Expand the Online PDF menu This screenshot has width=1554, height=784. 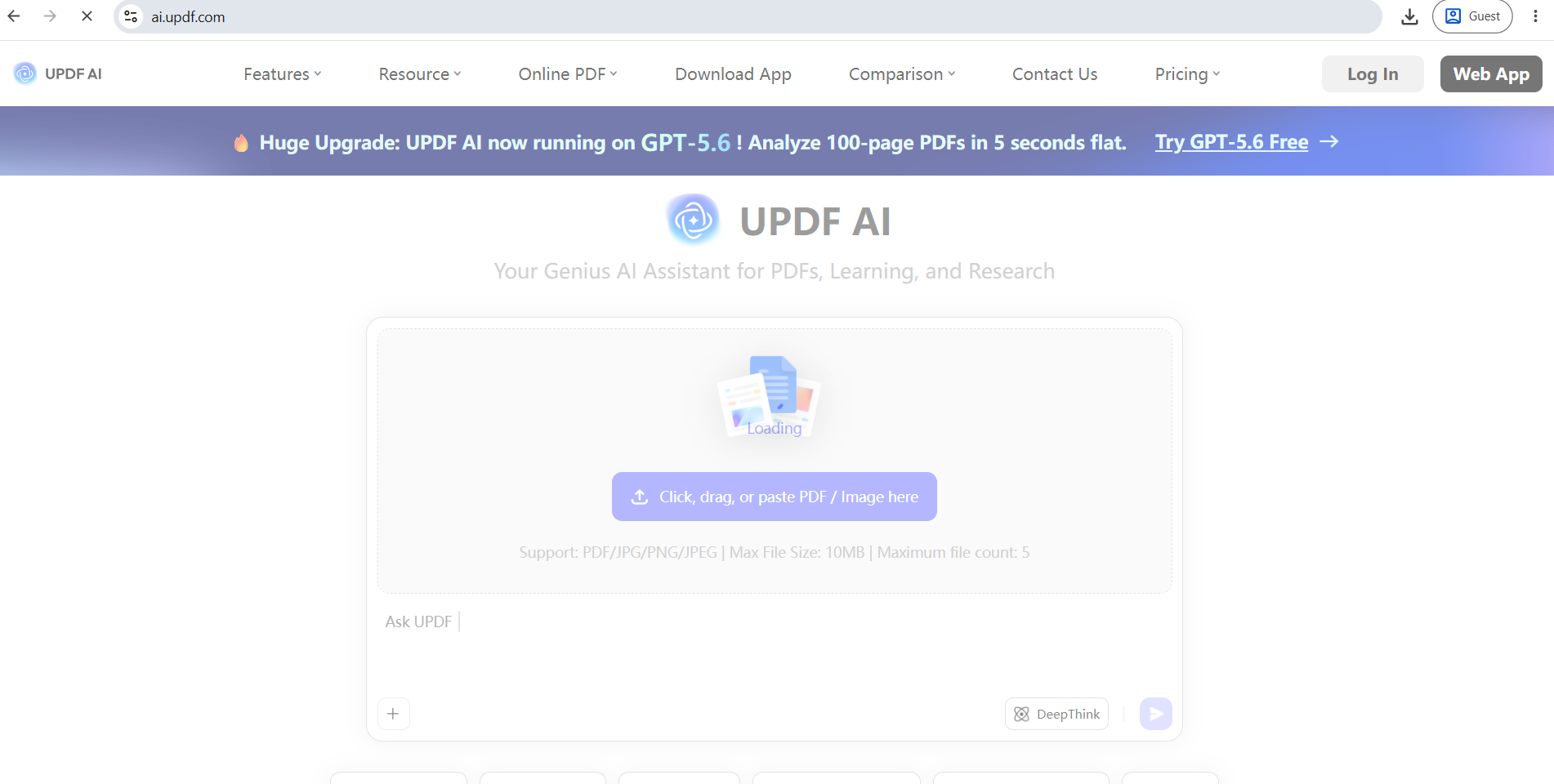(x=568, y=74)
